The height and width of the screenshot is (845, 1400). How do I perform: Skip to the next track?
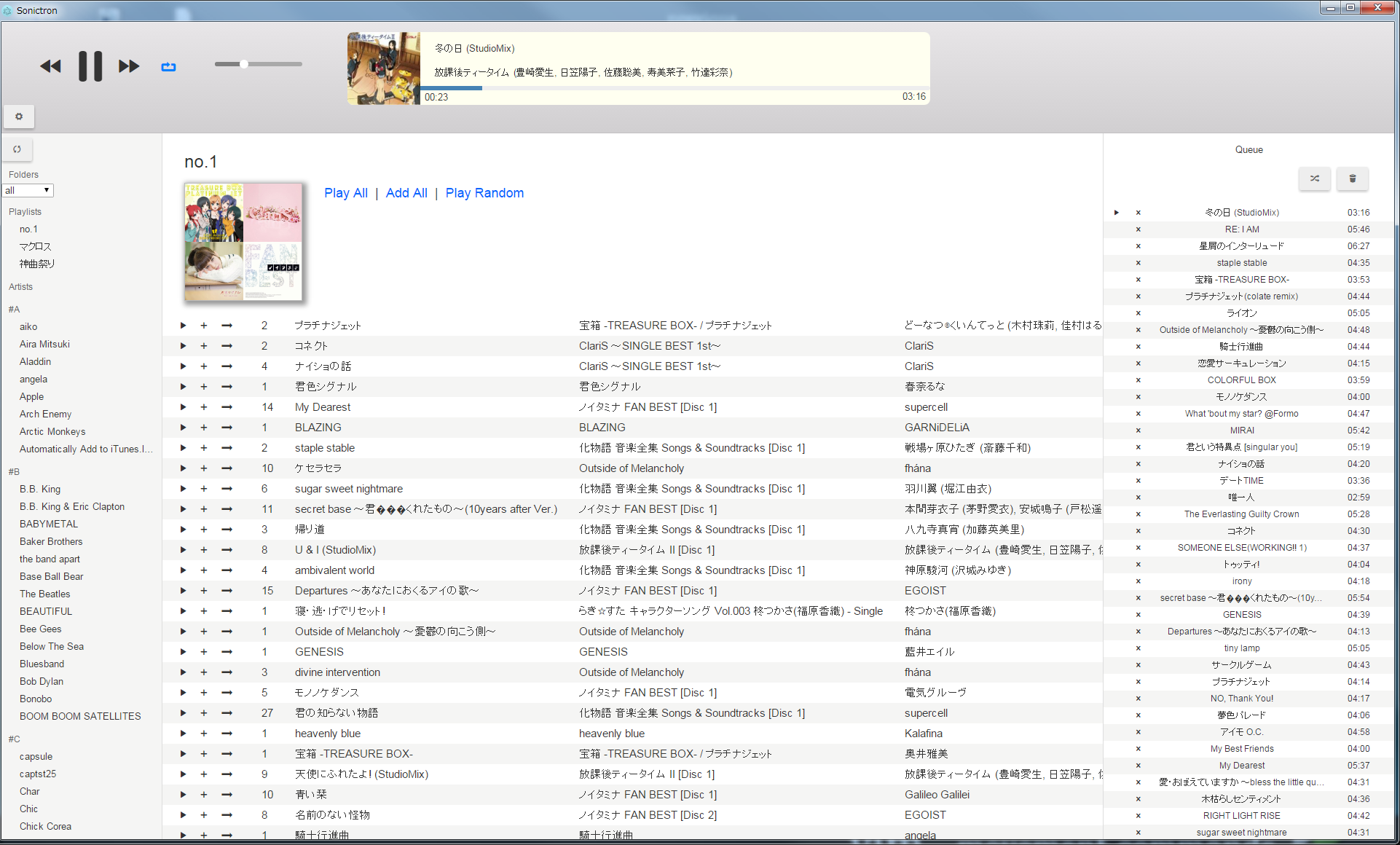129,66
